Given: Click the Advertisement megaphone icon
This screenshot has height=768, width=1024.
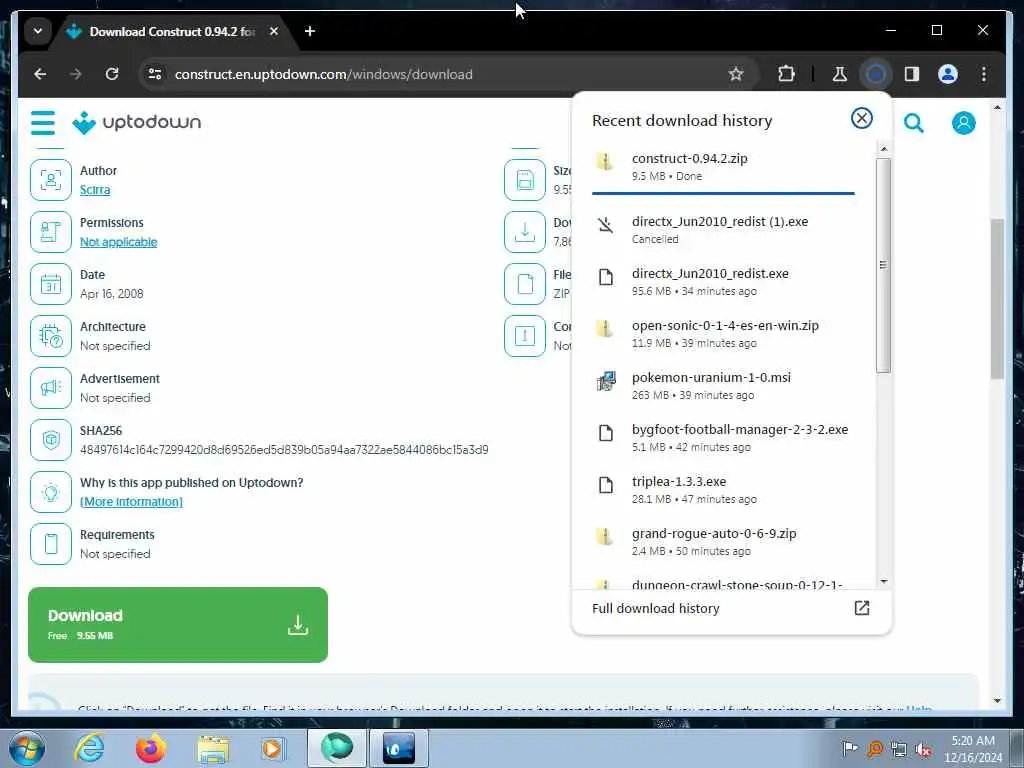Looking at the screenshot, I should click(x=51, y=388).
